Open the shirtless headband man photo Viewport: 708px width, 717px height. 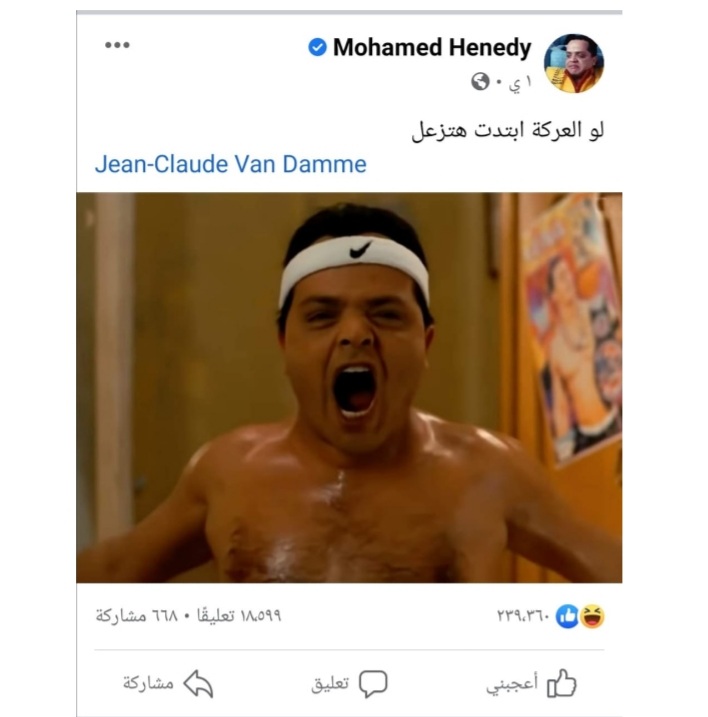pyautogui.click(x=349, y=387)
